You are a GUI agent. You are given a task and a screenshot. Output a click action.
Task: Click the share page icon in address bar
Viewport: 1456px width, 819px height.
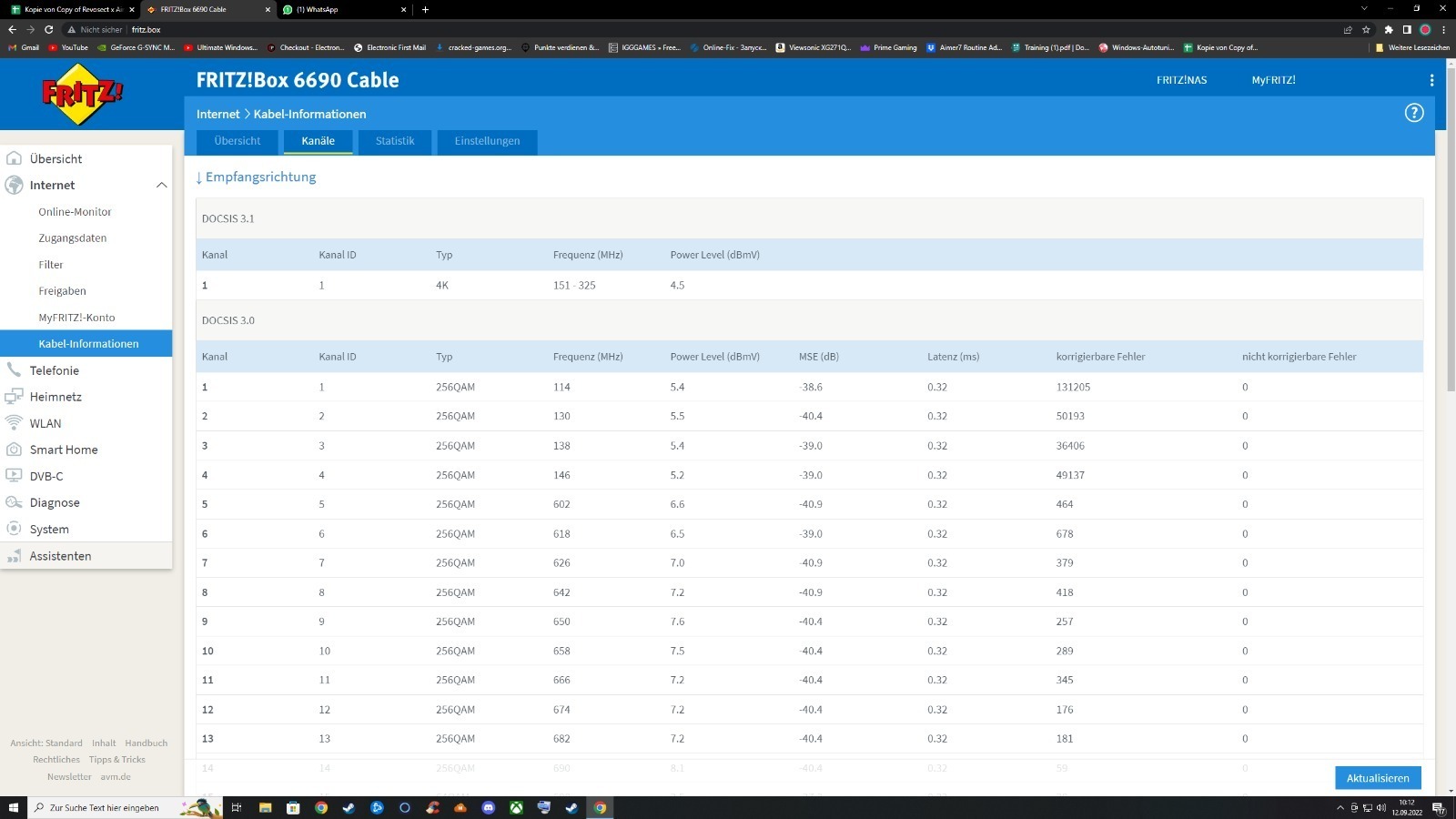[x=1348, y=29]
